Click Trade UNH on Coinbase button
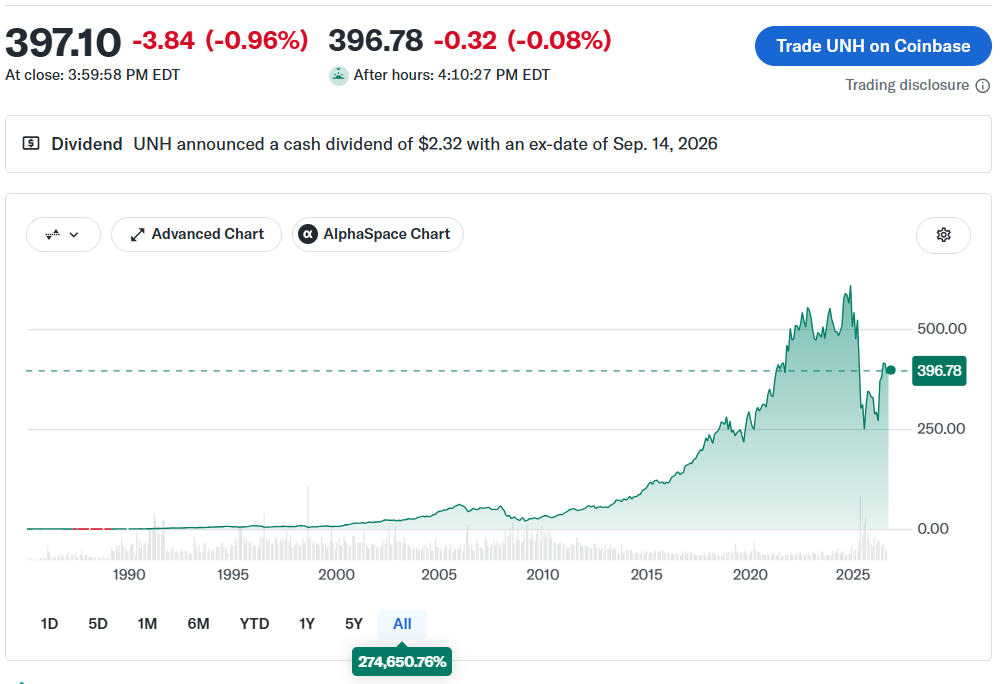The width and height of the screenshot is (1002, 684). point(873,46)
